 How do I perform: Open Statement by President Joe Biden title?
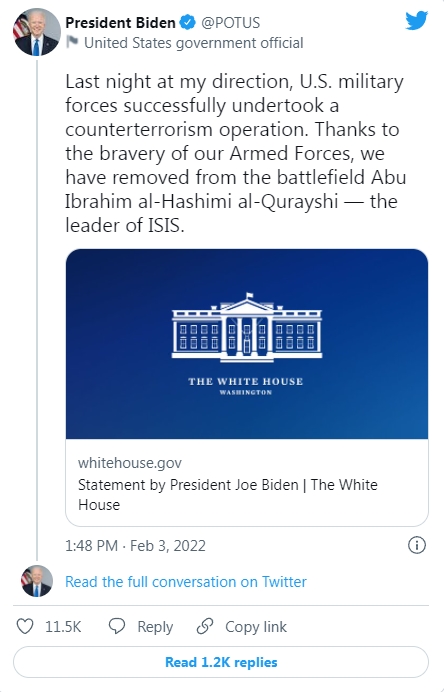coord(228,495)
